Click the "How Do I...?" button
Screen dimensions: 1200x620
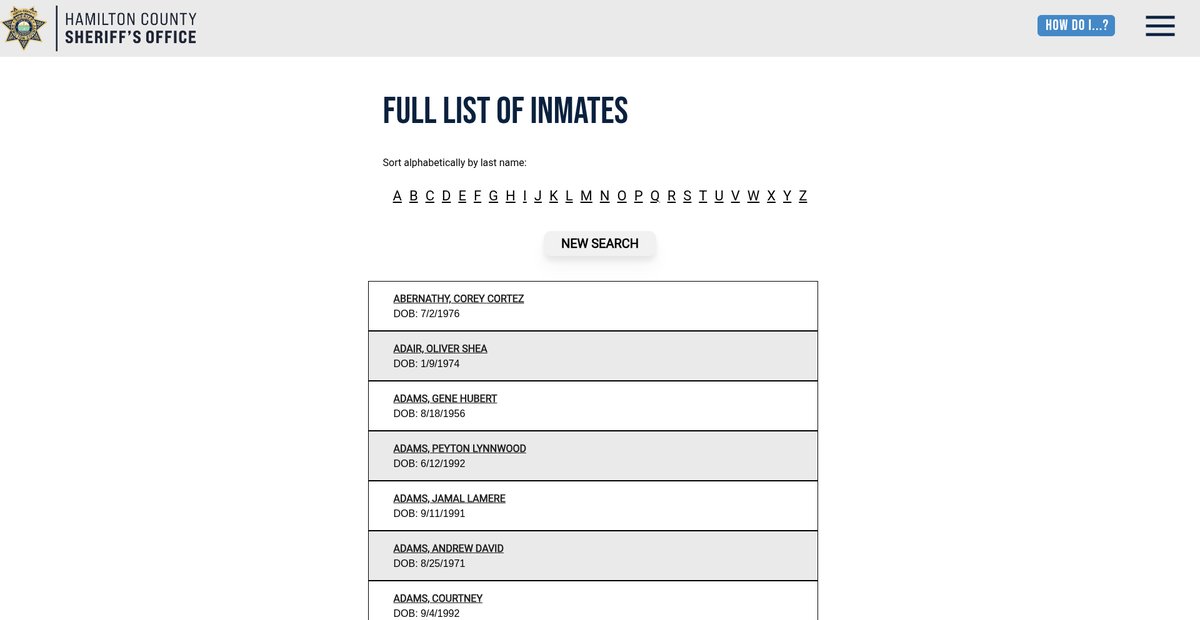coord(1076,25)
